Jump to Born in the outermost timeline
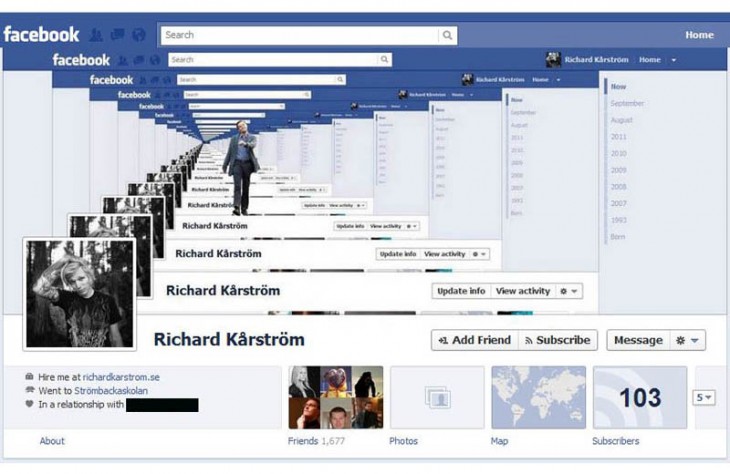The width and height of the screenshot is (730, 474). (617, 237)
